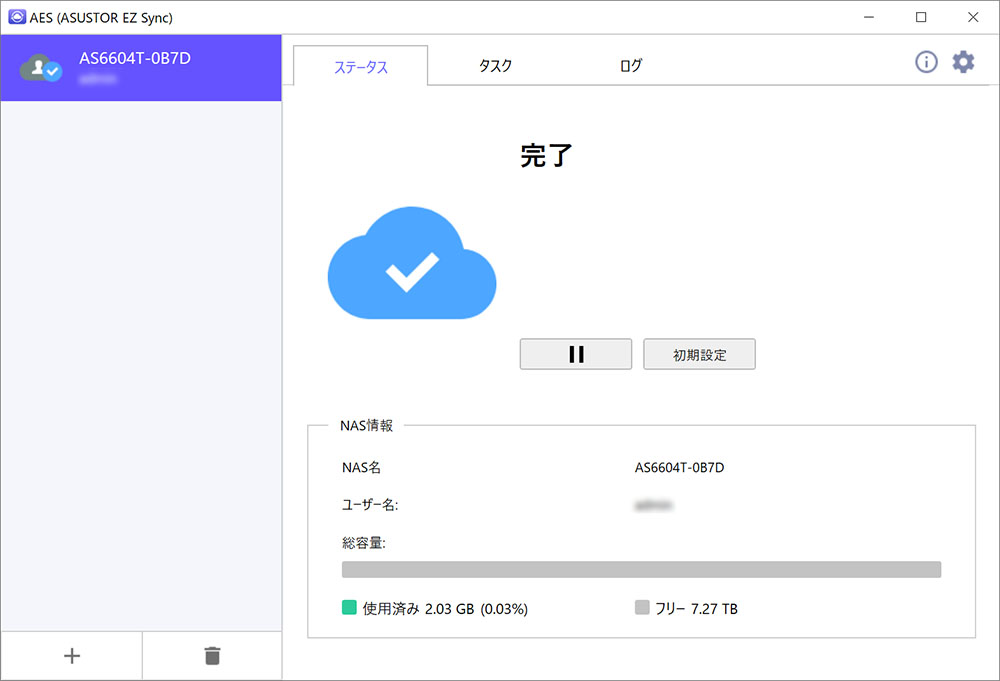
Task: Click the NAS名 value AS6604T-0B7D
Action: 679,467
